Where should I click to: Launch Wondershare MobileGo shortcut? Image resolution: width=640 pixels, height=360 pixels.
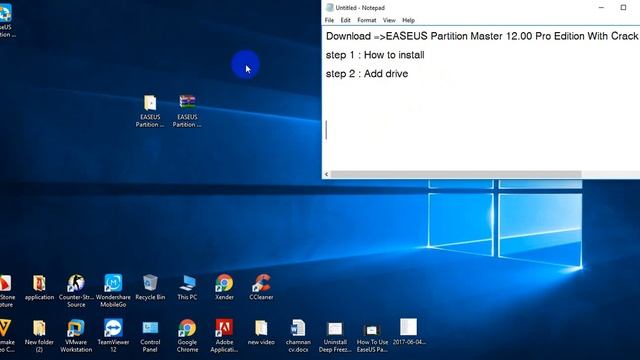113,283
